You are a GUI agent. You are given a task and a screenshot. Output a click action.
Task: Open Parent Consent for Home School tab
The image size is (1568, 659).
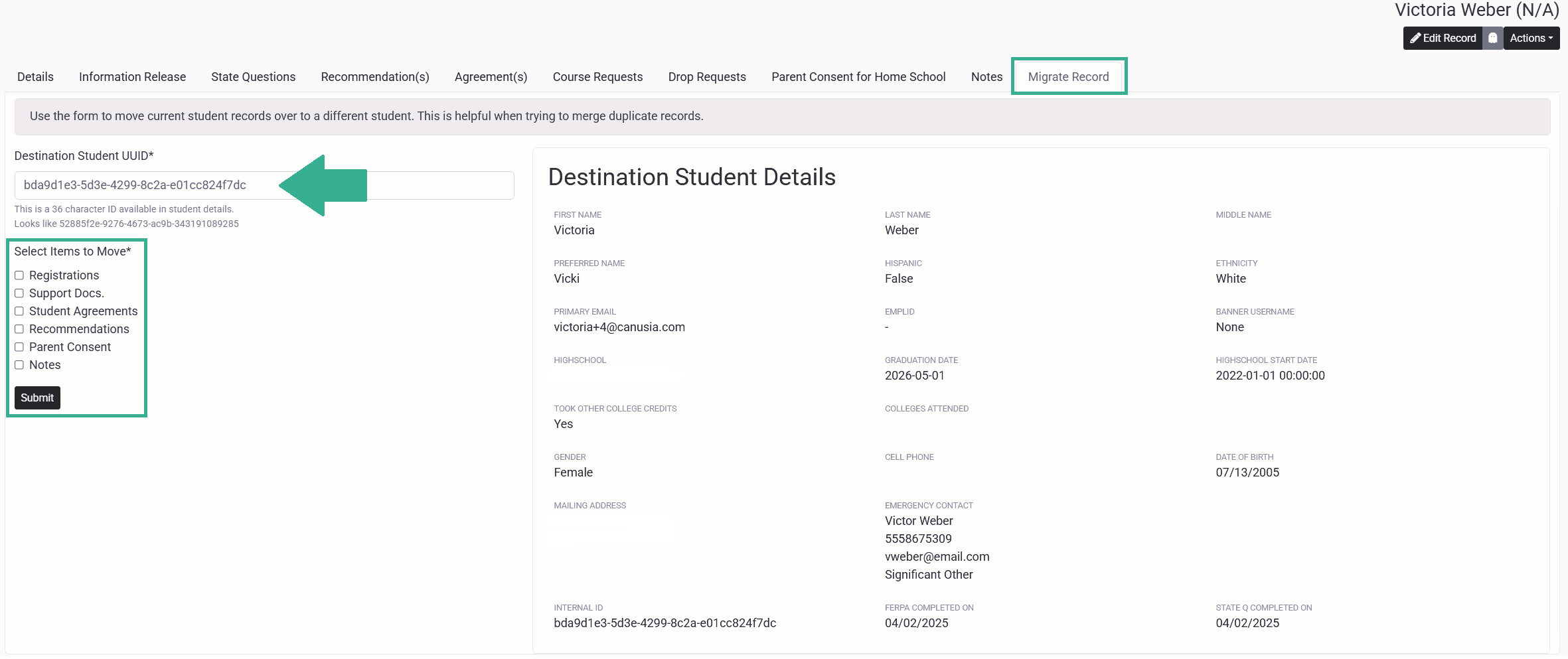pyautogui.click(x=858, y=77)
